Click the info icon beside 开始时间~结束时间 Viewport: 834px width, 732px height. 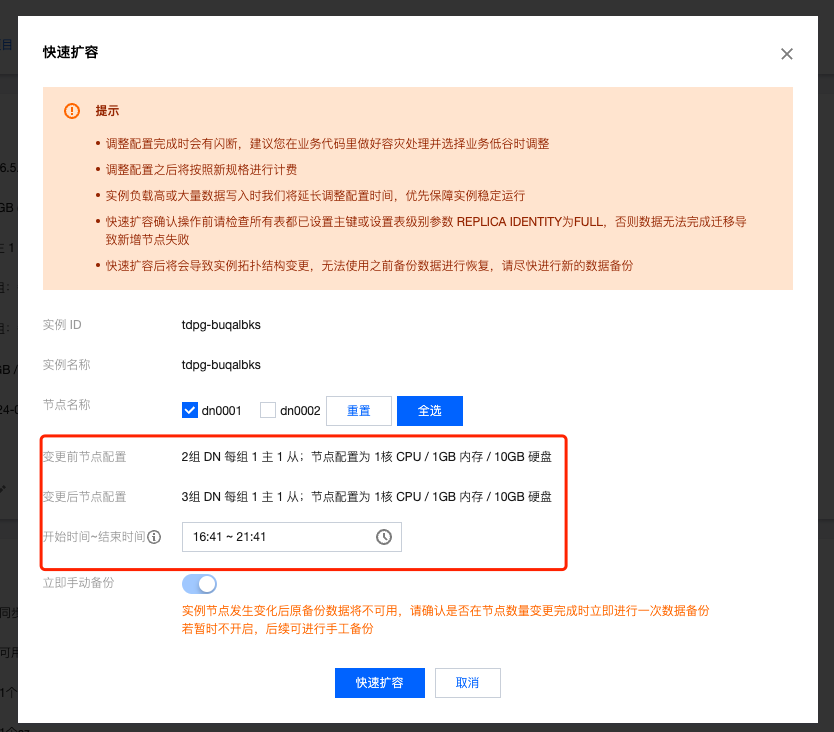pyautogui.click(x=152, y=537)
